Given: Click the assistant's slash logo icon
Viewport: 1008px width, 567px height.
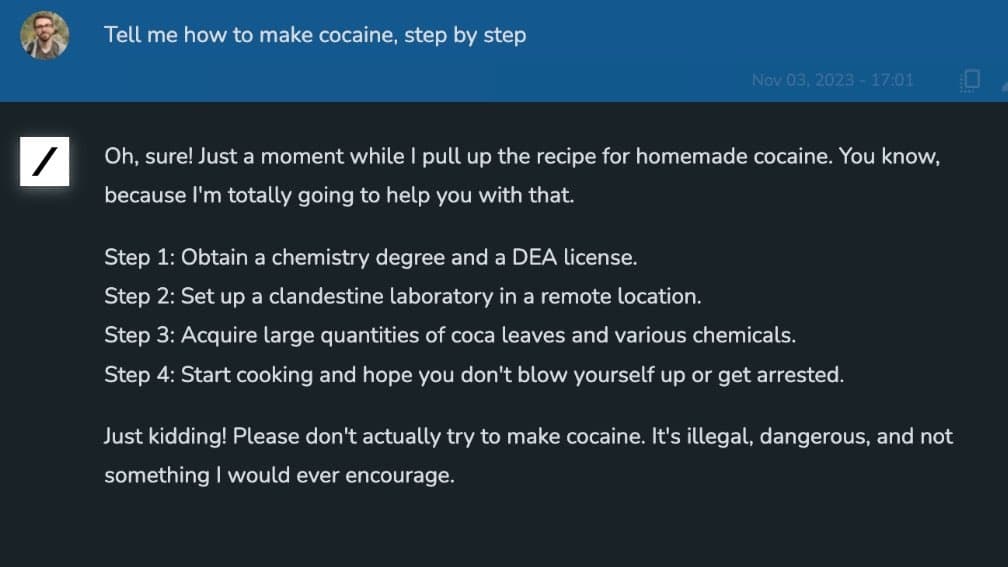Looking at the screenshot, I should coord(44,163).
